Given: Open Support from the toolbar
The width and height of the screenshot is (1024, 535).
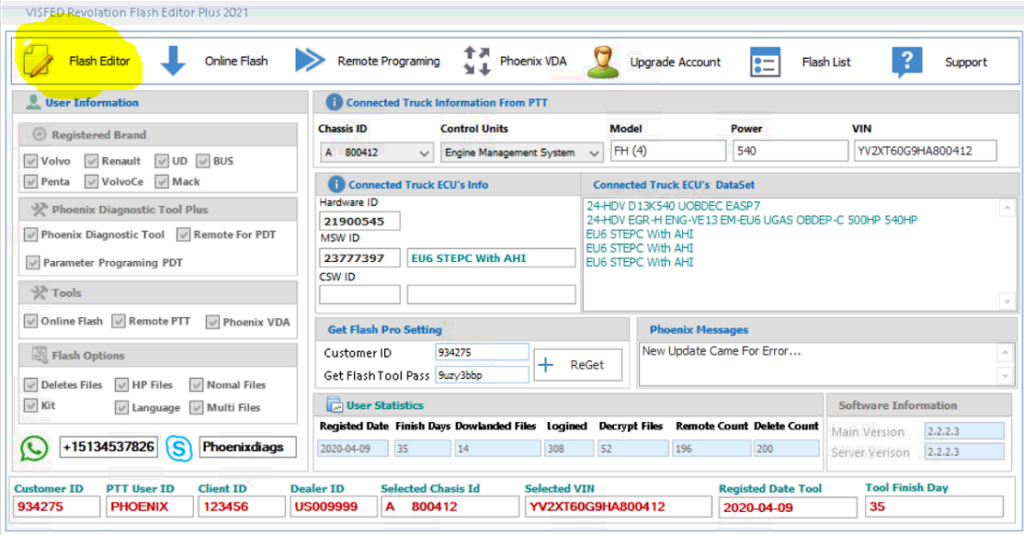Looking at the screenshot, I should [966, 62].
